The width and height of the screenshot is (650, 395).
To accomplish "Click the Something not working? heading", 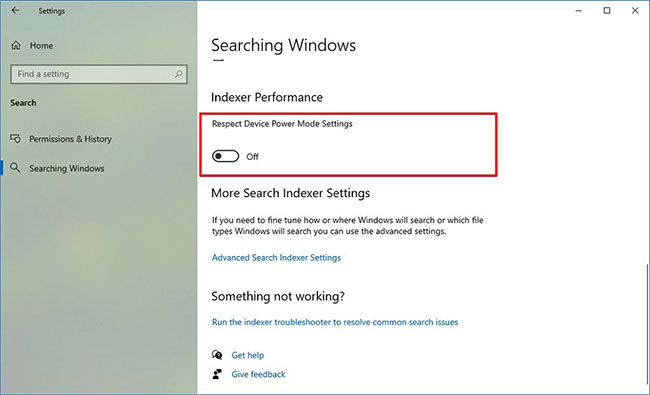I will pyautogui.click(x=278, y=296).
